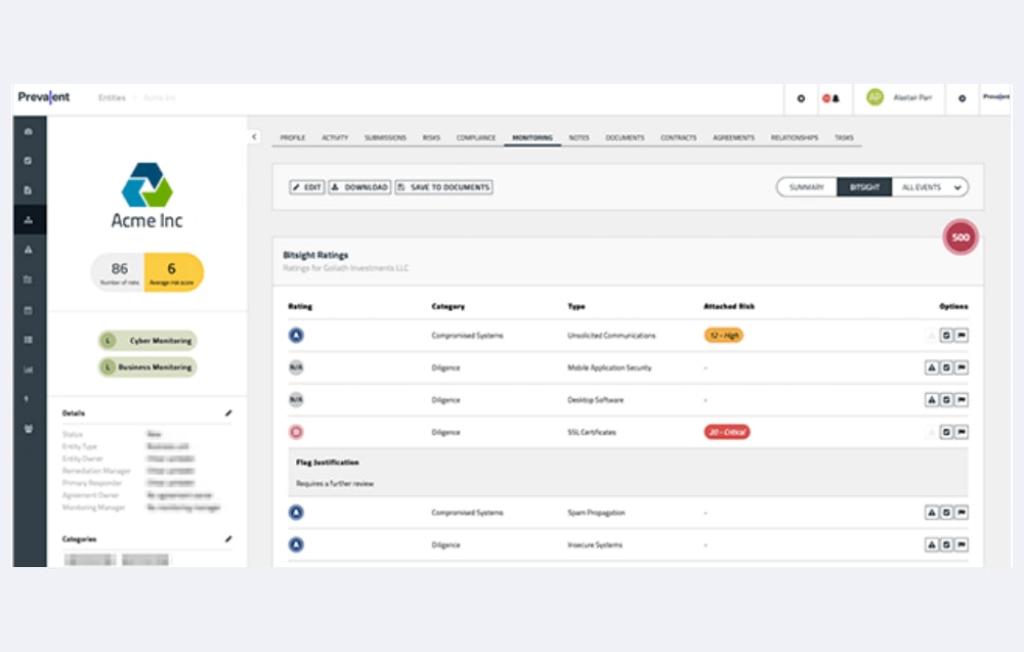This screenshot has height=652, width=1024.
Task: Collapse the entity side panel chevron
Action: (254, 137)
